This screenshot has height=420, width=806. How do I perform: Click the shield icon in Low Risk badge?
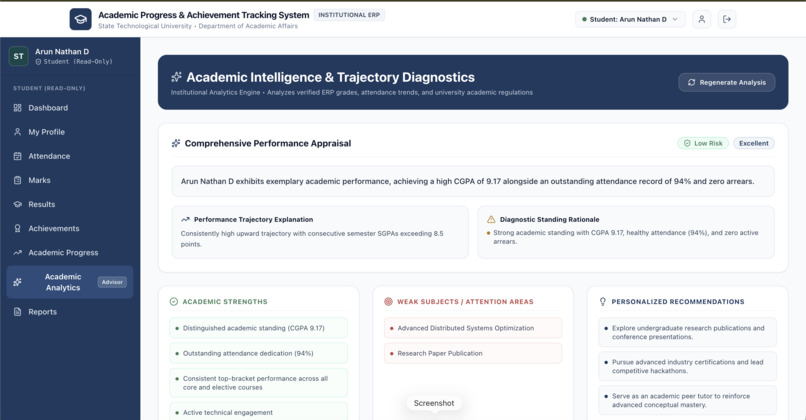click(687, 143)
